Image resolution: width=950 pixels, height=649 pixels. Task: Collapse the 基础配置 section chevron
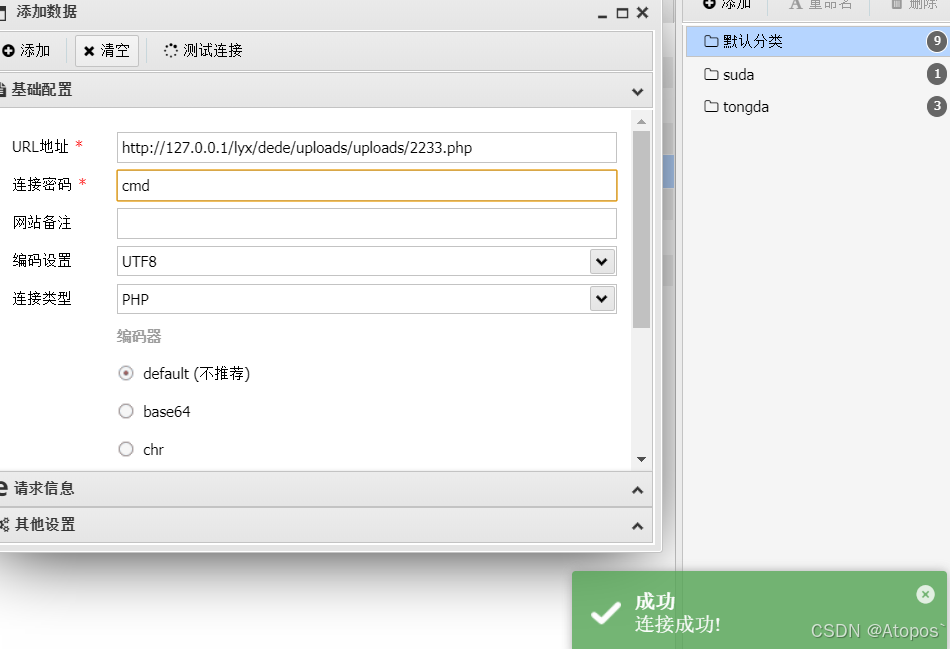click(x=637, y=90)
